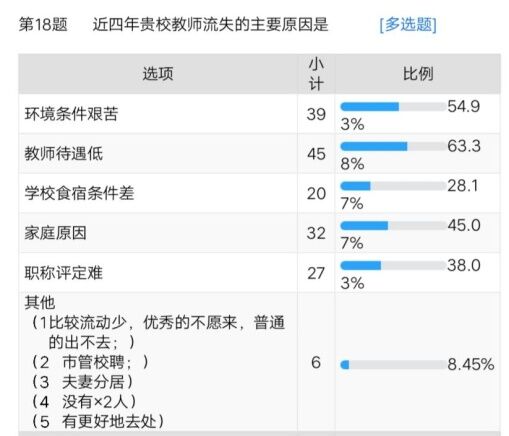The height and width of the screenshot is (436, 509).
Task: Click the 教师待遇低 option row
Action: click(259, 154)
